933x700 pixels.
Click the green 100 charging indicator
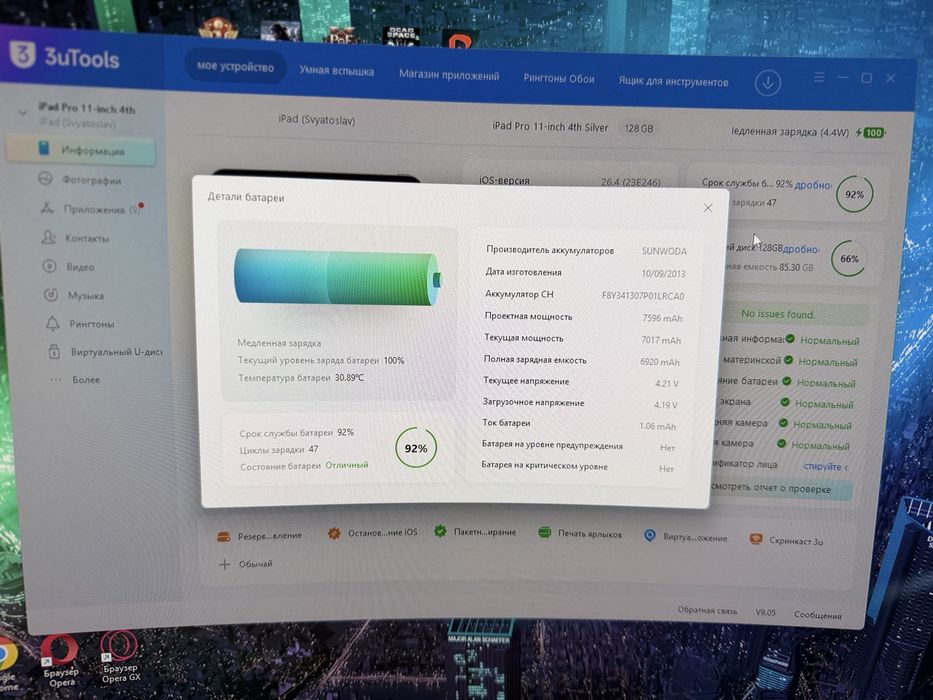pyautogui.click(x=873, y=133)
